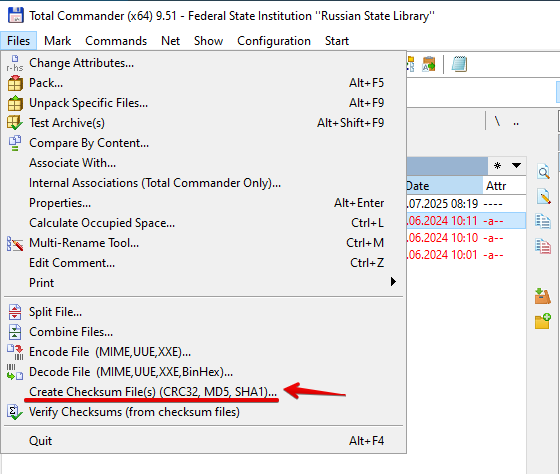The width and height of the screenshot is (560, 474).
Task: Click the Move files (red pages) icon
Action: coord(543,246)
